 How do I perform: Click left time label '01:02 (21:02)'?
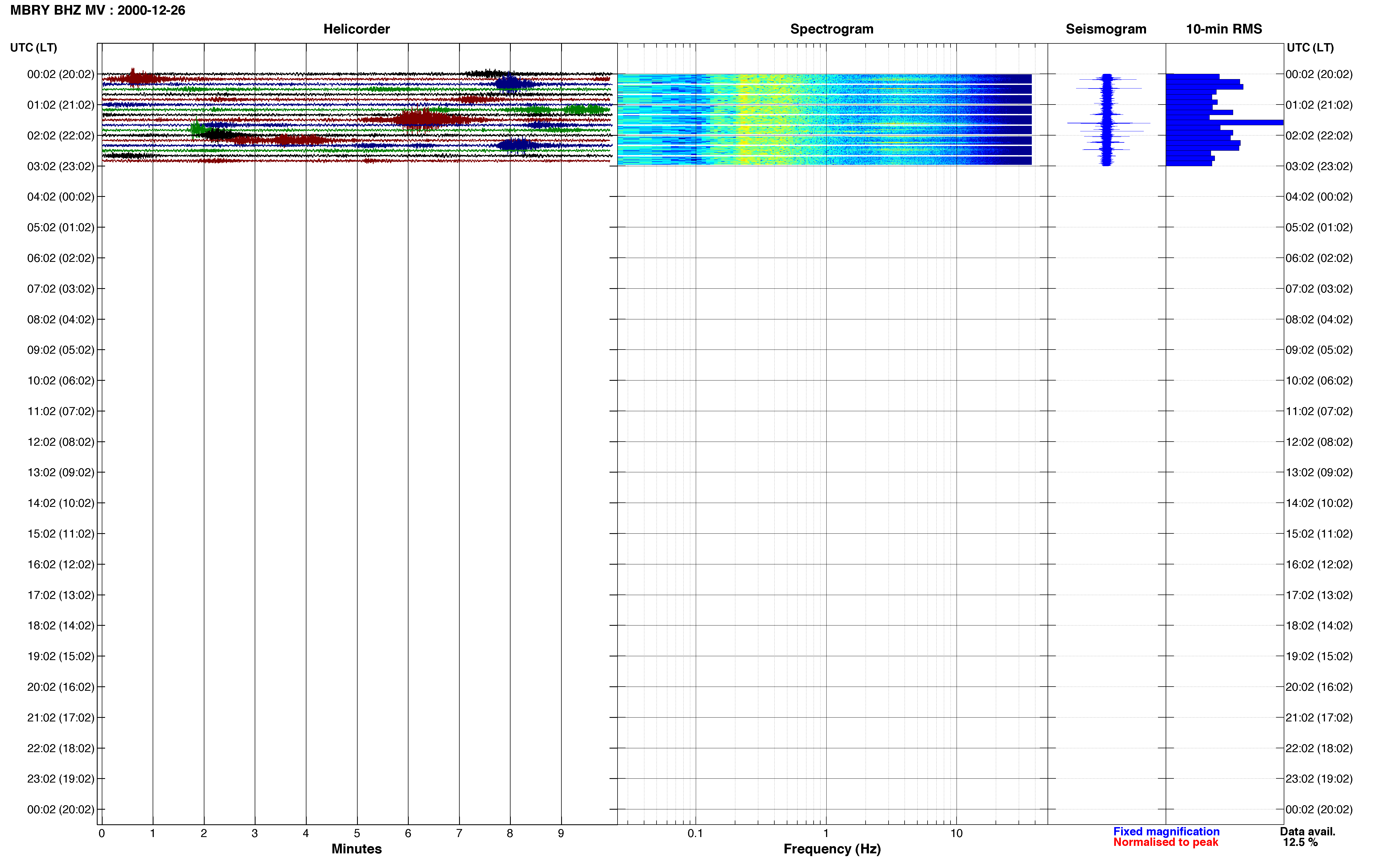(x=61, y=105)
